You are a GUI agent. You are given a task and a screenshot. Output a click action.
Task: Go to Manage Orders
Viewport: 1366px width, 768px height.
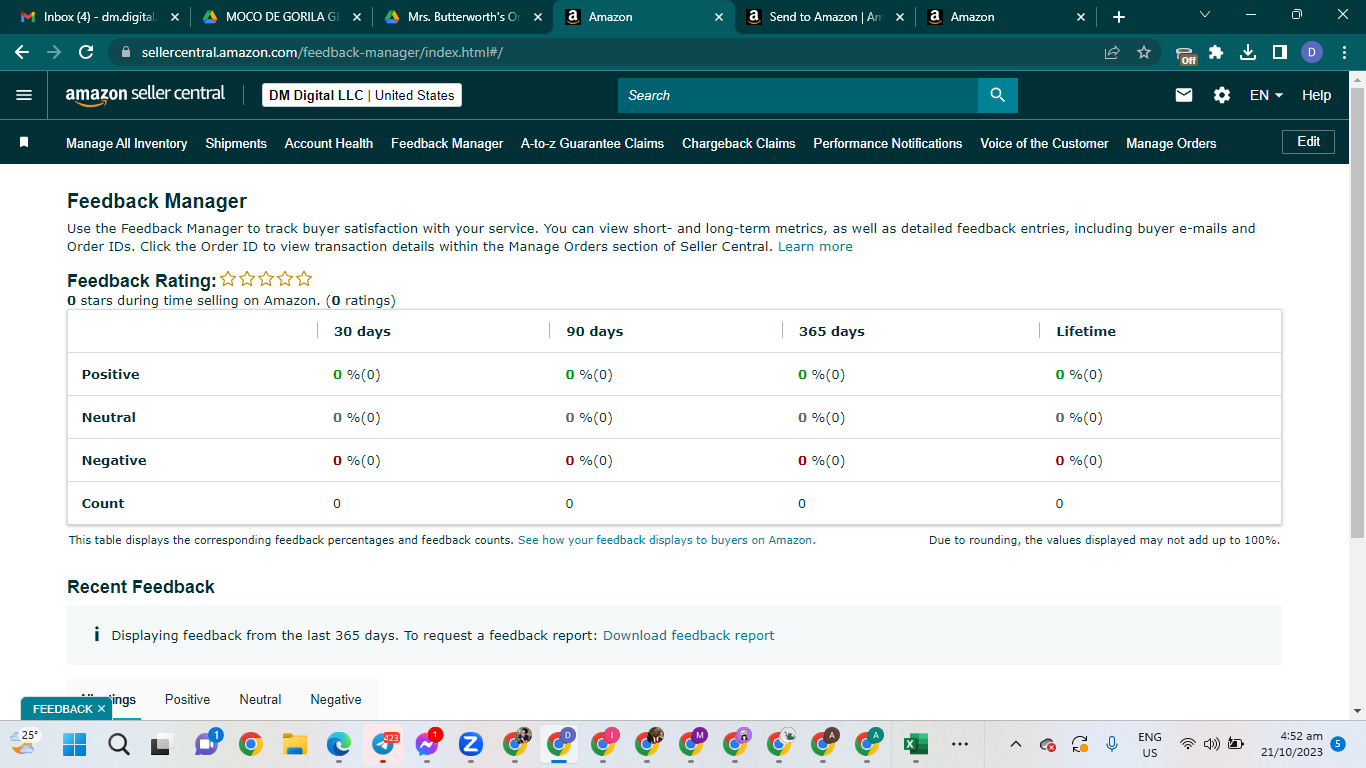1171,143
